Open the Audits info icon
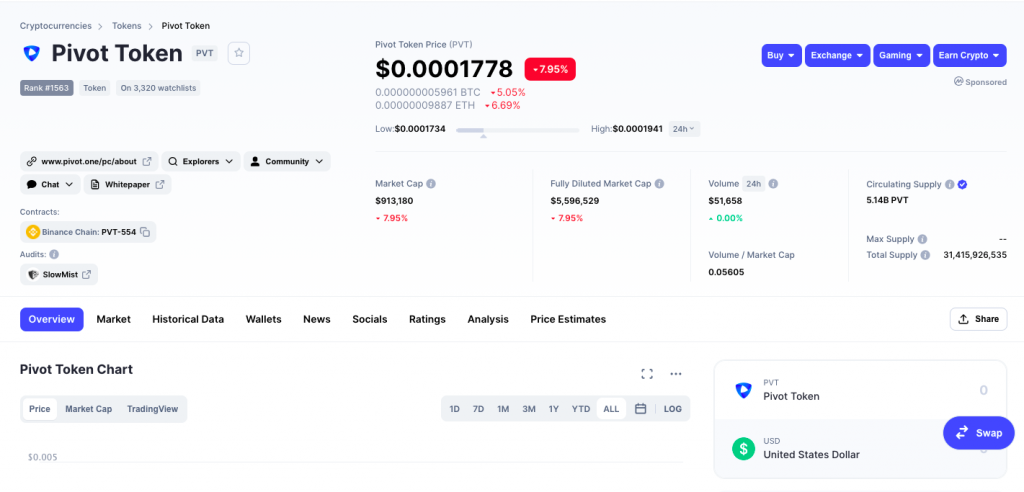The image size is (1024, 492). tap(54, 254)
